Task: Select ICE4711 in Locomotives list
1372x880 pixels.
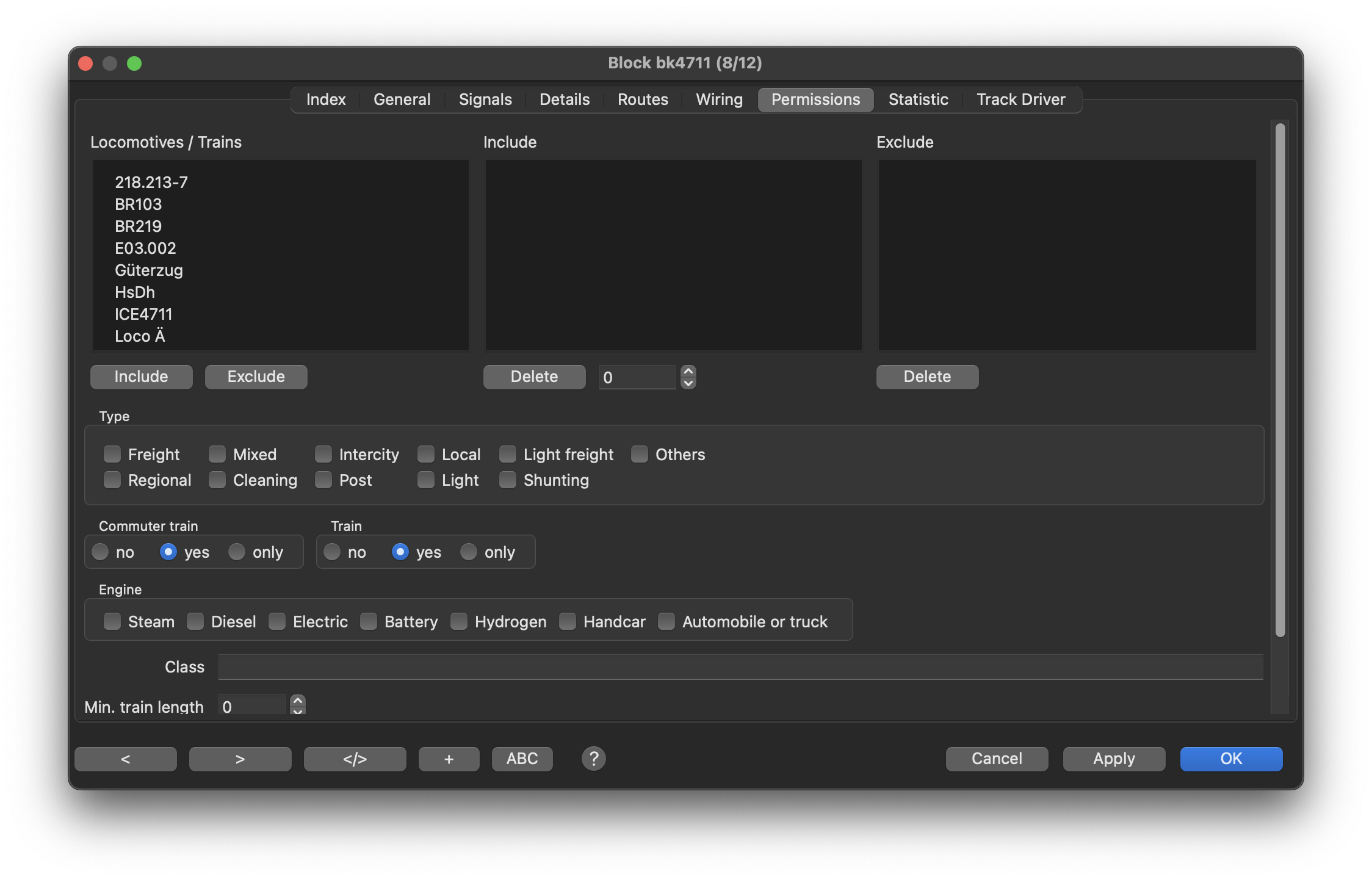Action: click(143, 314)
